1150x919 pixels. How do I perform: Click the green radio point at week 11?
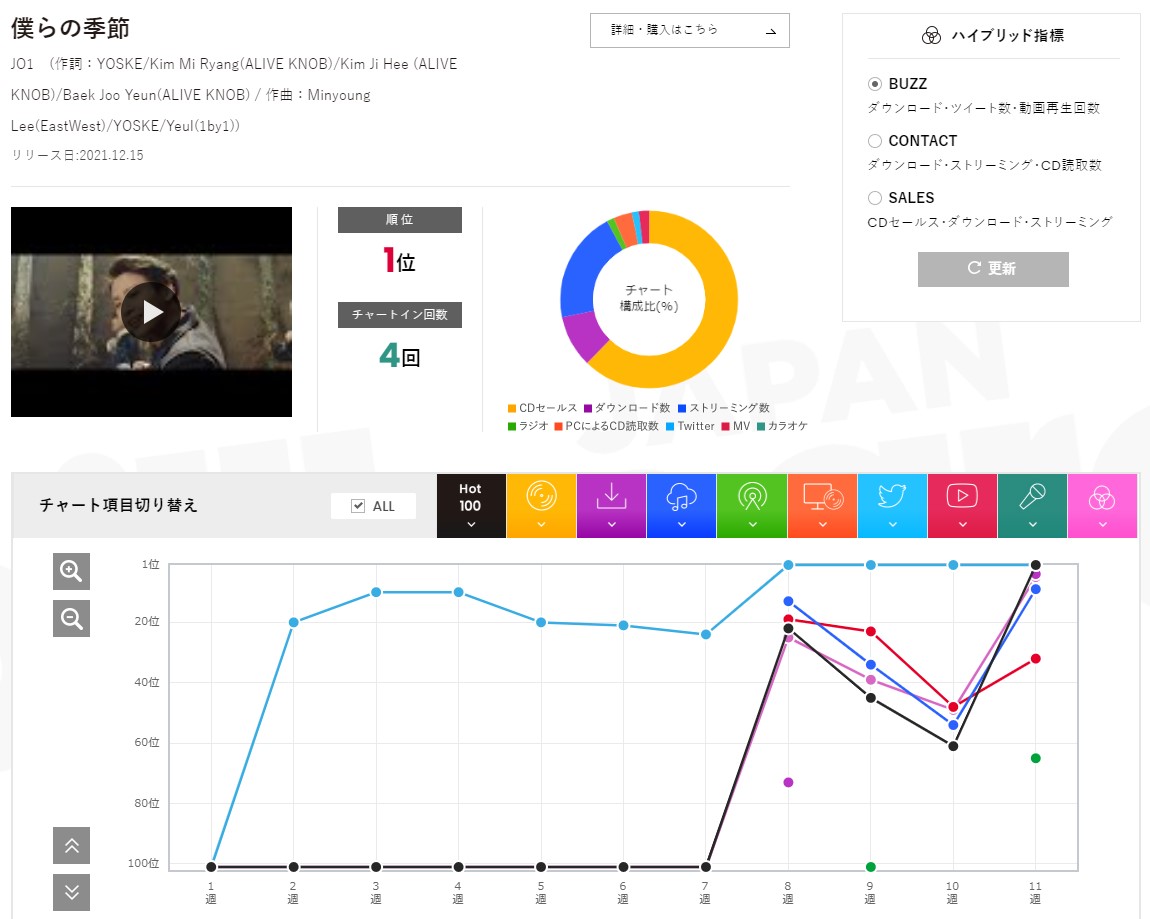tap(1036, 758)
